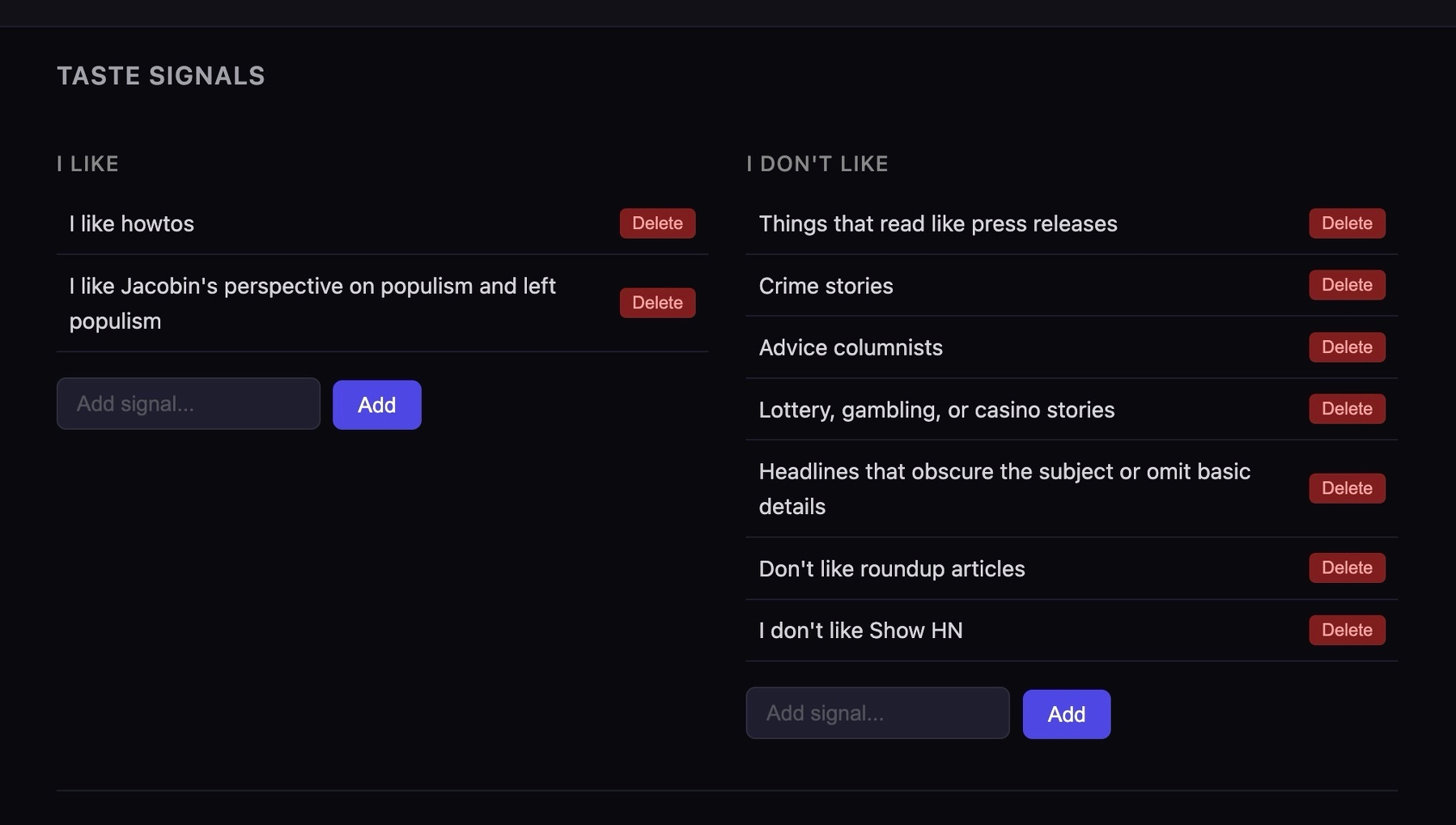Delete the lottery and gambling stories signal
This screenshot has width=1456, height=825.
pyautogui.click(x=1346, y=409)
